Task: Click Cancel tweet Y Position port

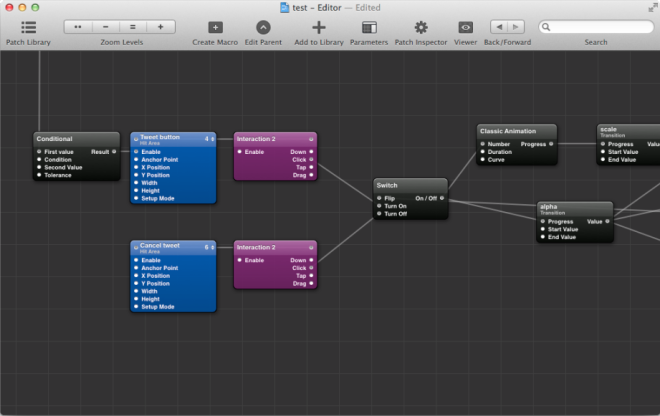Action: tap(136, 283)
